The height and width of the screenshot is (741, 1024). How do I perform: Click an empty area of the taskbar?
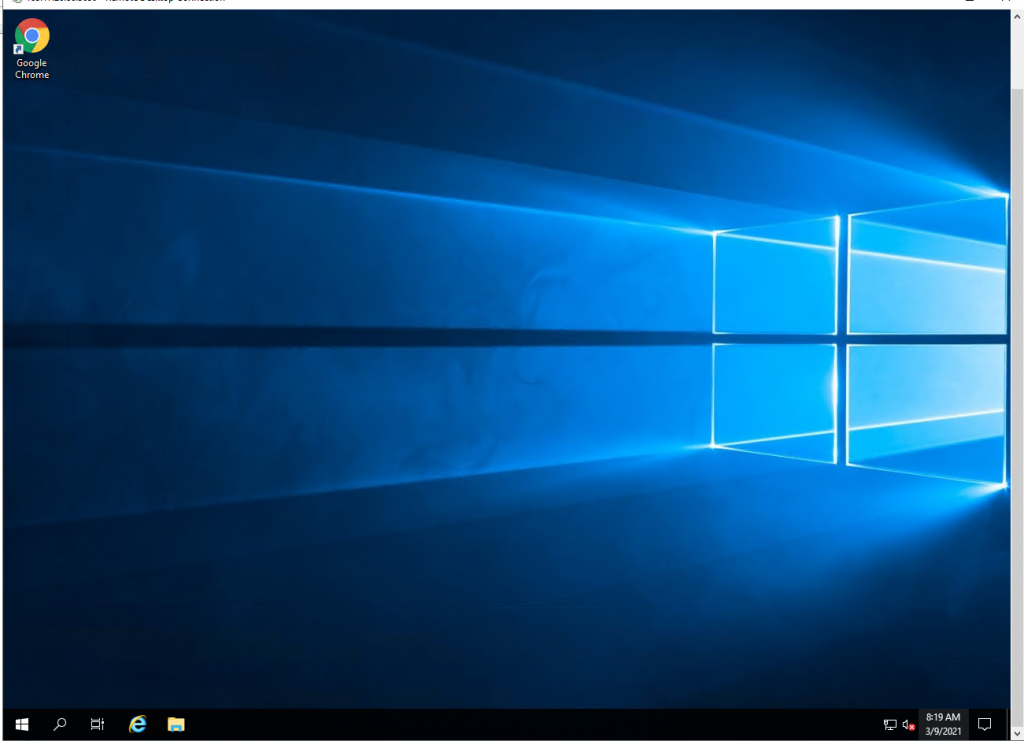tap(500, 724)
